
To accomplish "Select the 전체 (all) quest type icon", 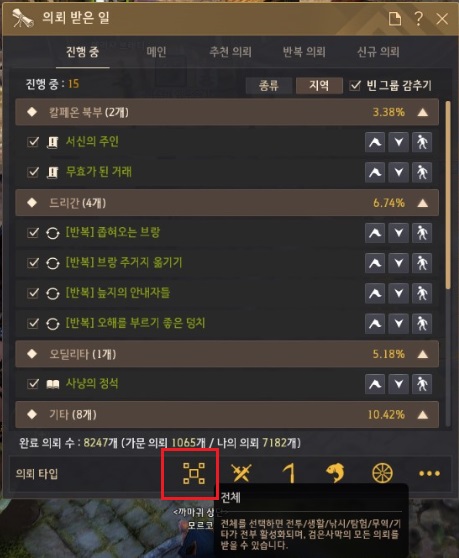I will click(194, 473).
